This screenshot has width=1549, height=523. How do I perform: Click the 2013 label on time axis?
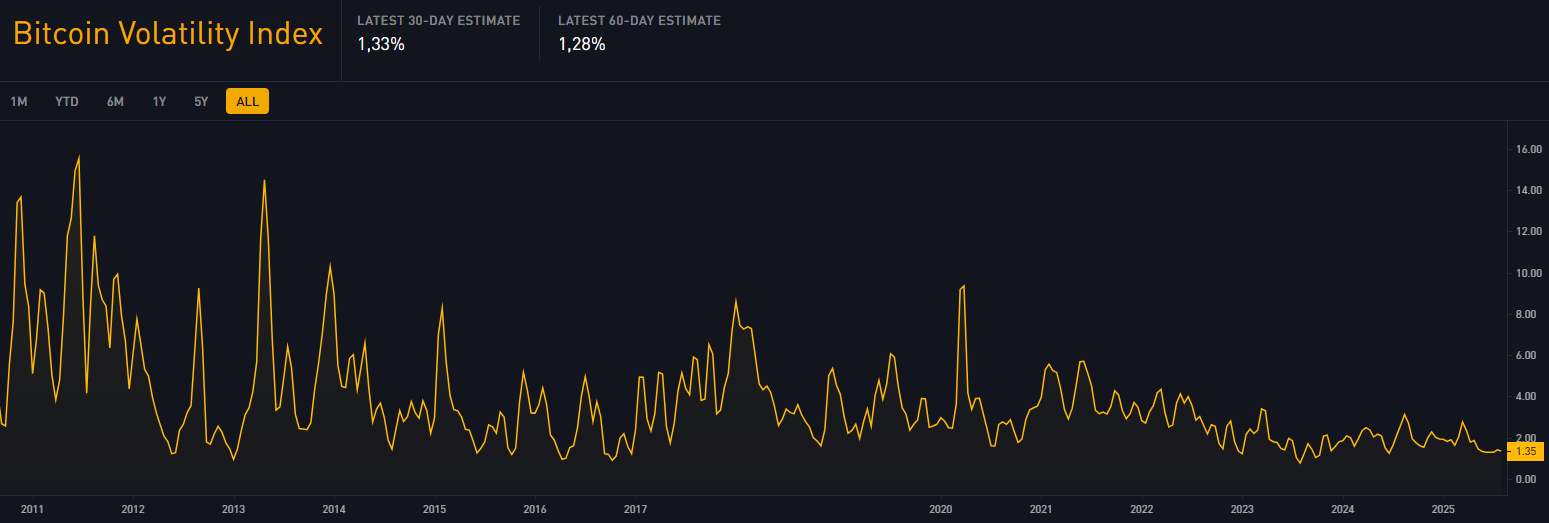click(x=233, y=509)
